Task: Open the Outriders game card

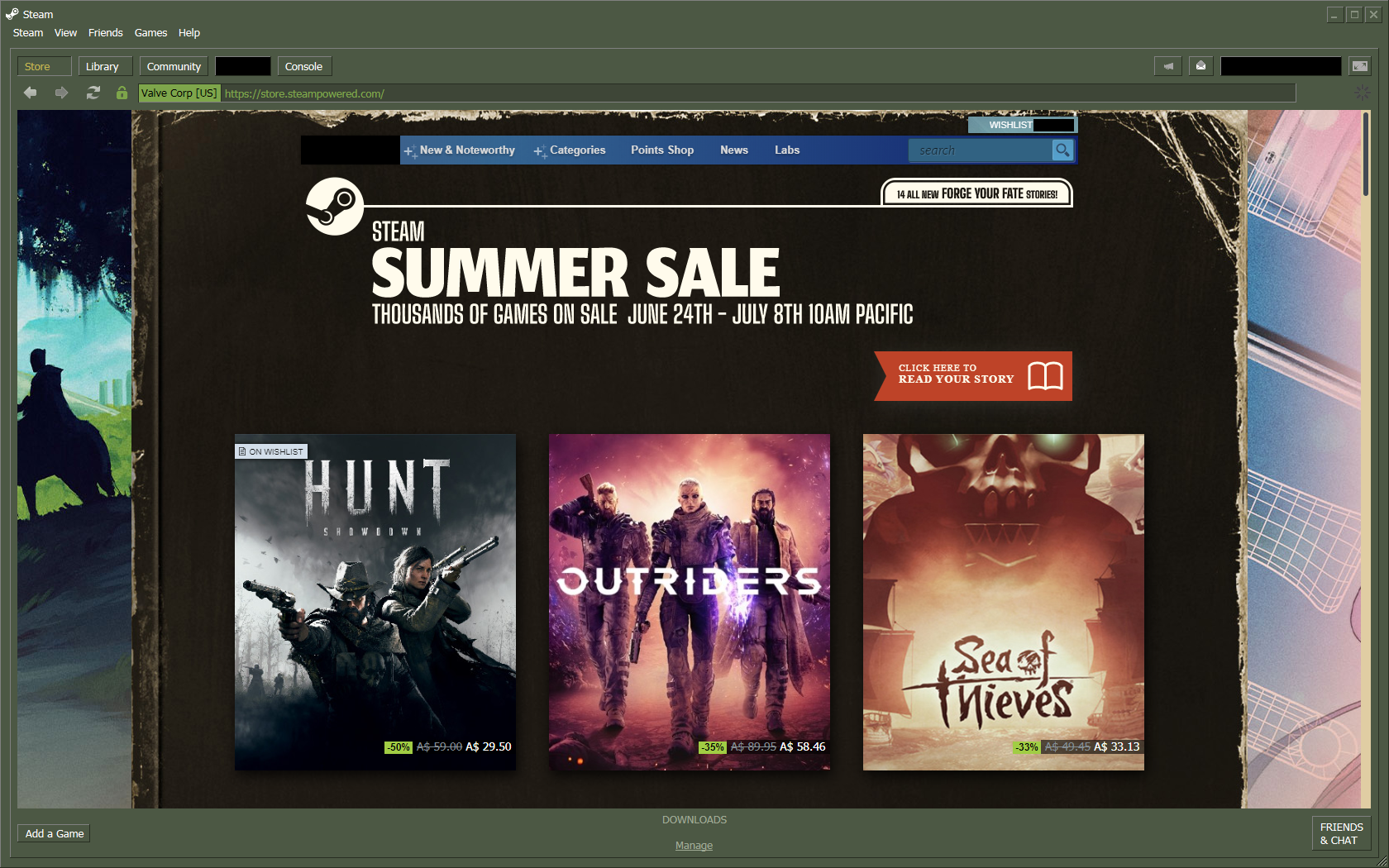Action: [690, 602]
